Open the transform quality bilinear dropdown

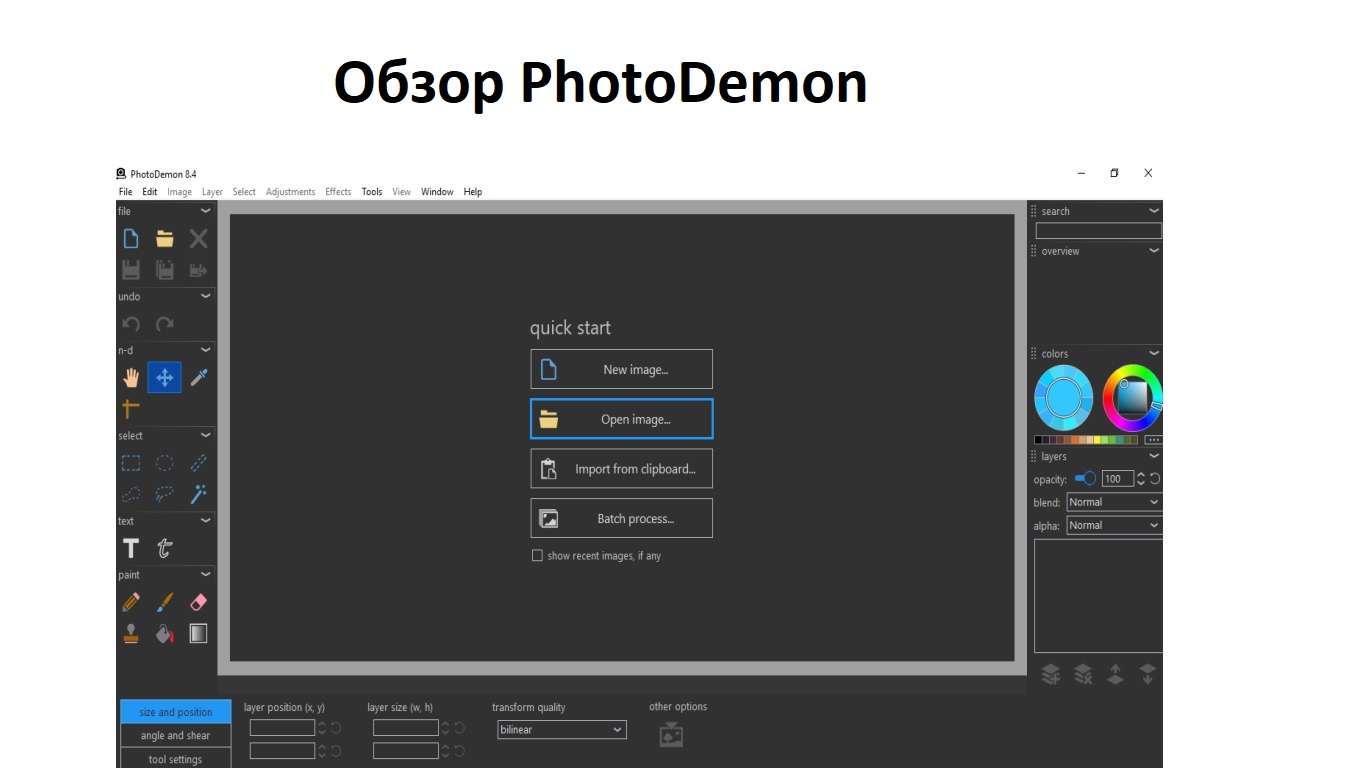click(x=562, y=730)
